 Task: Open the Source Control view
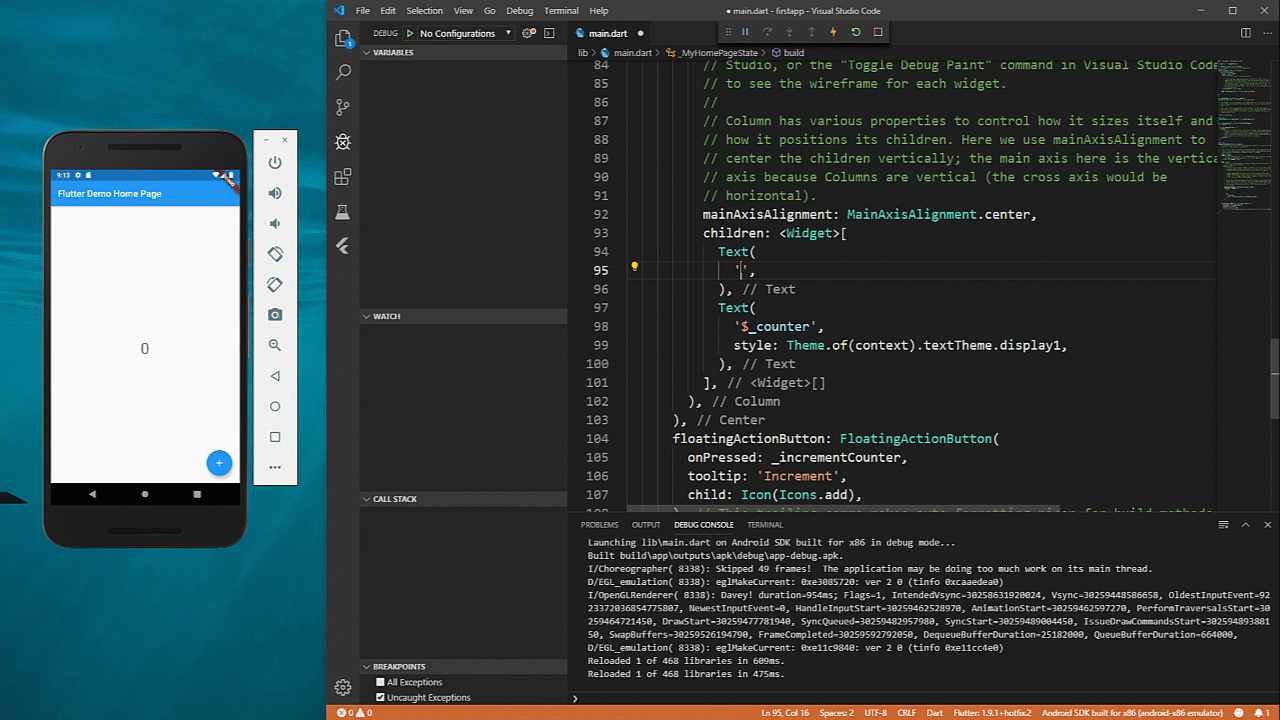coord(343,107)
